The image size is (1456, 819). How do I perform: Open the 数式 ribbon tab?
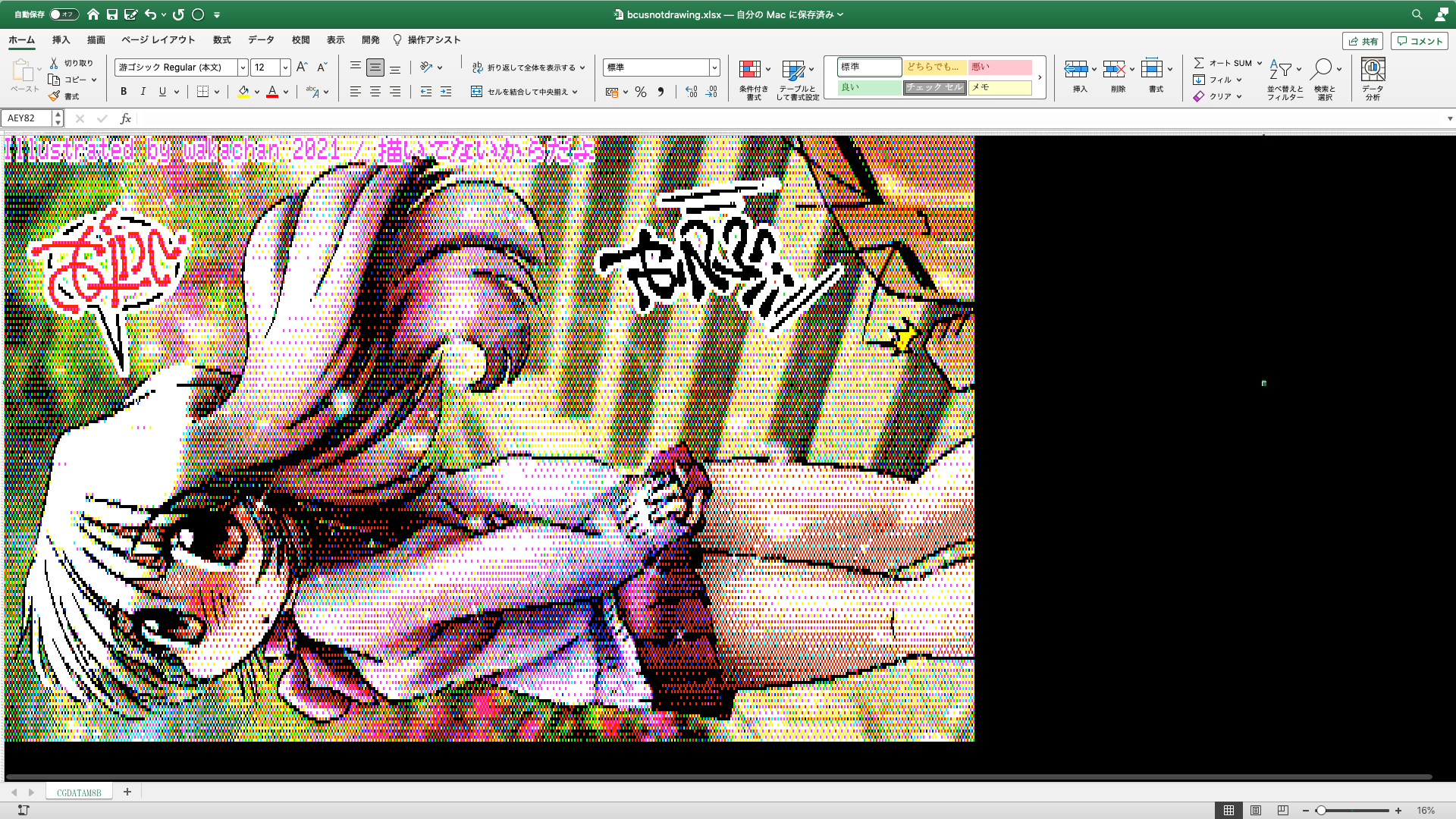coord(221,40)
